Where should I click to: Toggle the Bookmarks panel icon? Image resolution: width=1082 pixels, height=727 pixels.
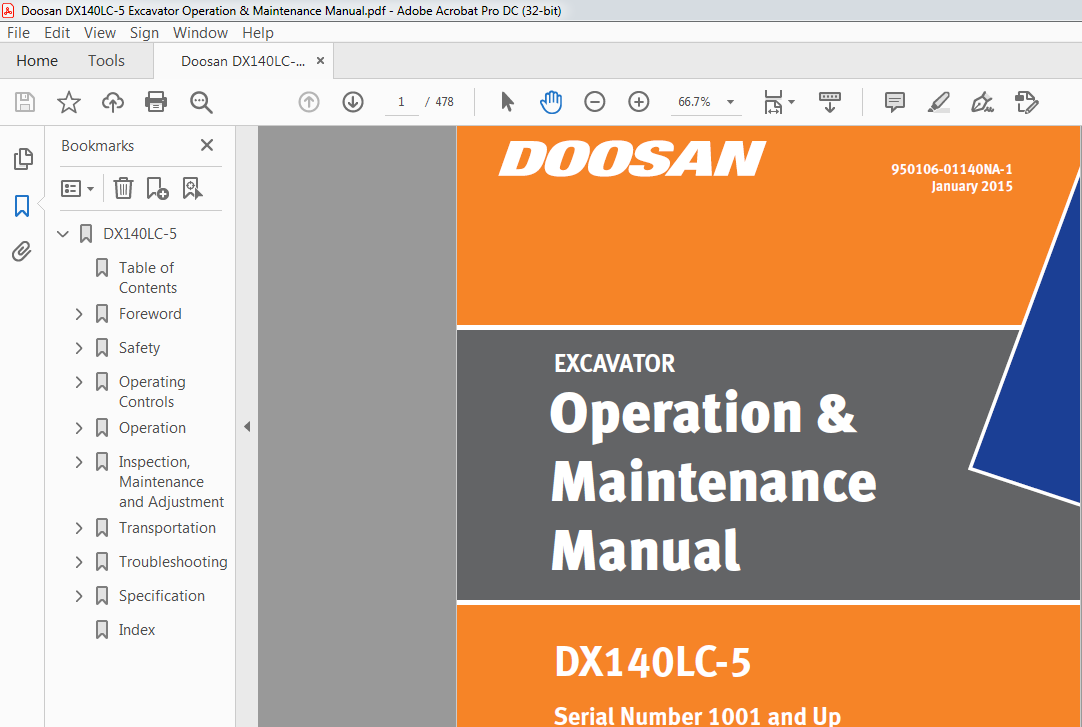click(x=22, y=206)
